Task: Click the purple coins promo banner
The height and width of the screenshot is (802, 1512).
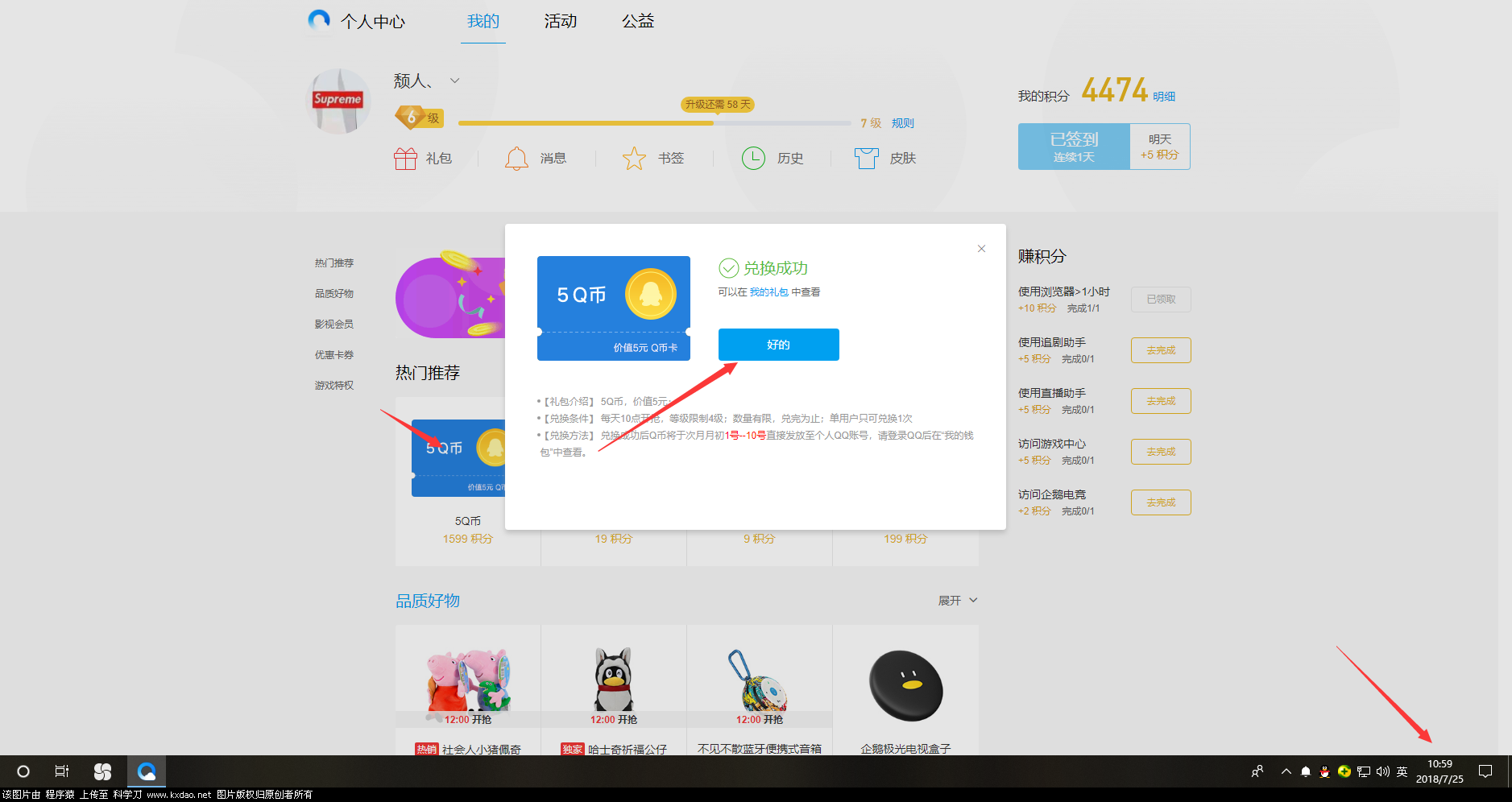Action: tap(450, 296)
